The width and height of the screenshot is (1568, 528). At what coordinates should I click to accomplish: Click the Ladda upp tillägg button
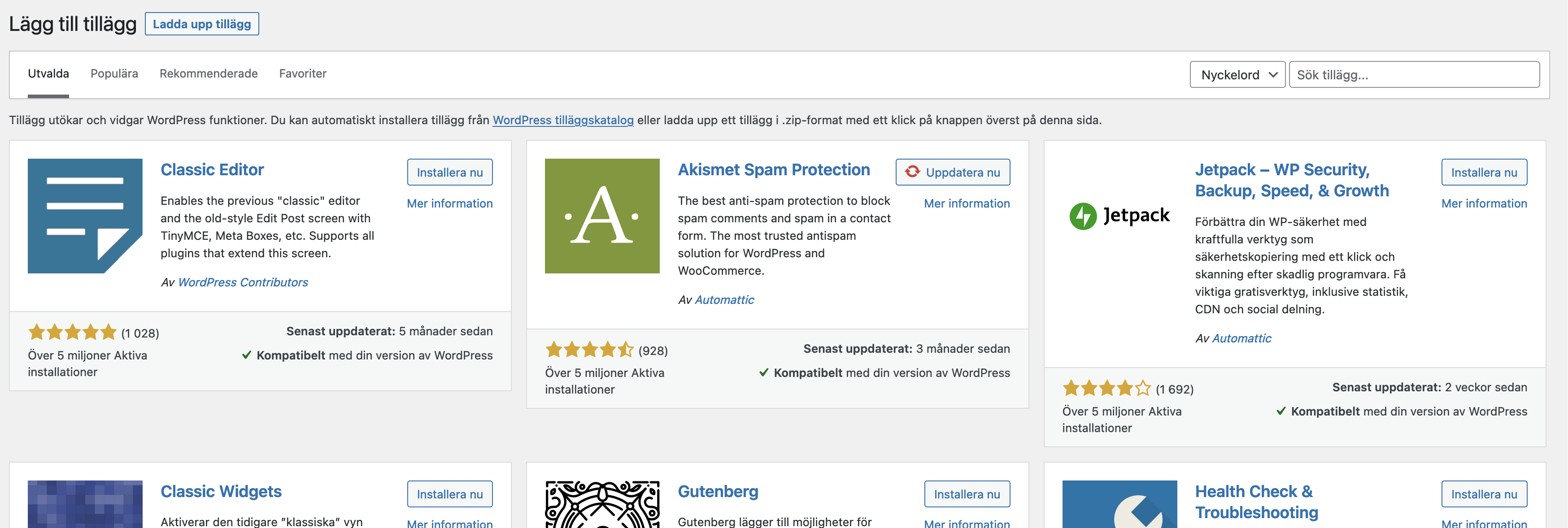point(201,24)
